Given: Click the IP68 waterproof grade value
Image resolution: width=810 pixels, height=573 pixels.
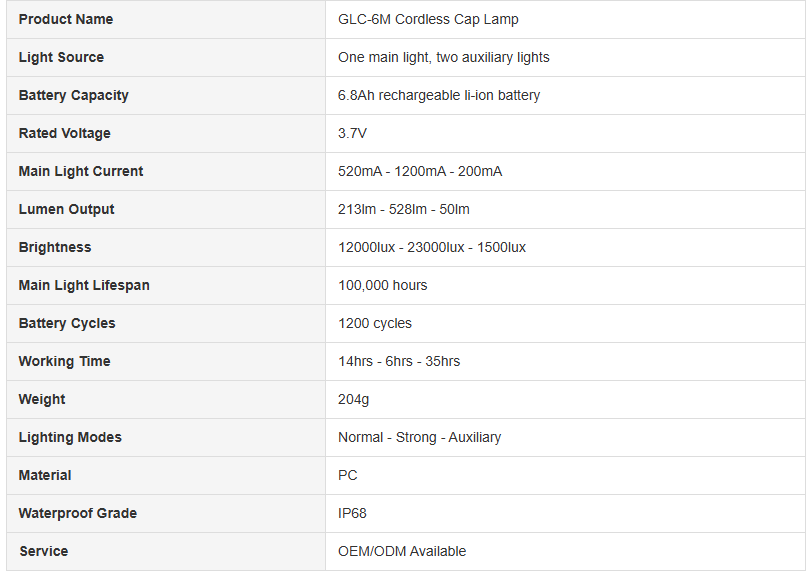Looking at the screenshot, I should (352, 513).
